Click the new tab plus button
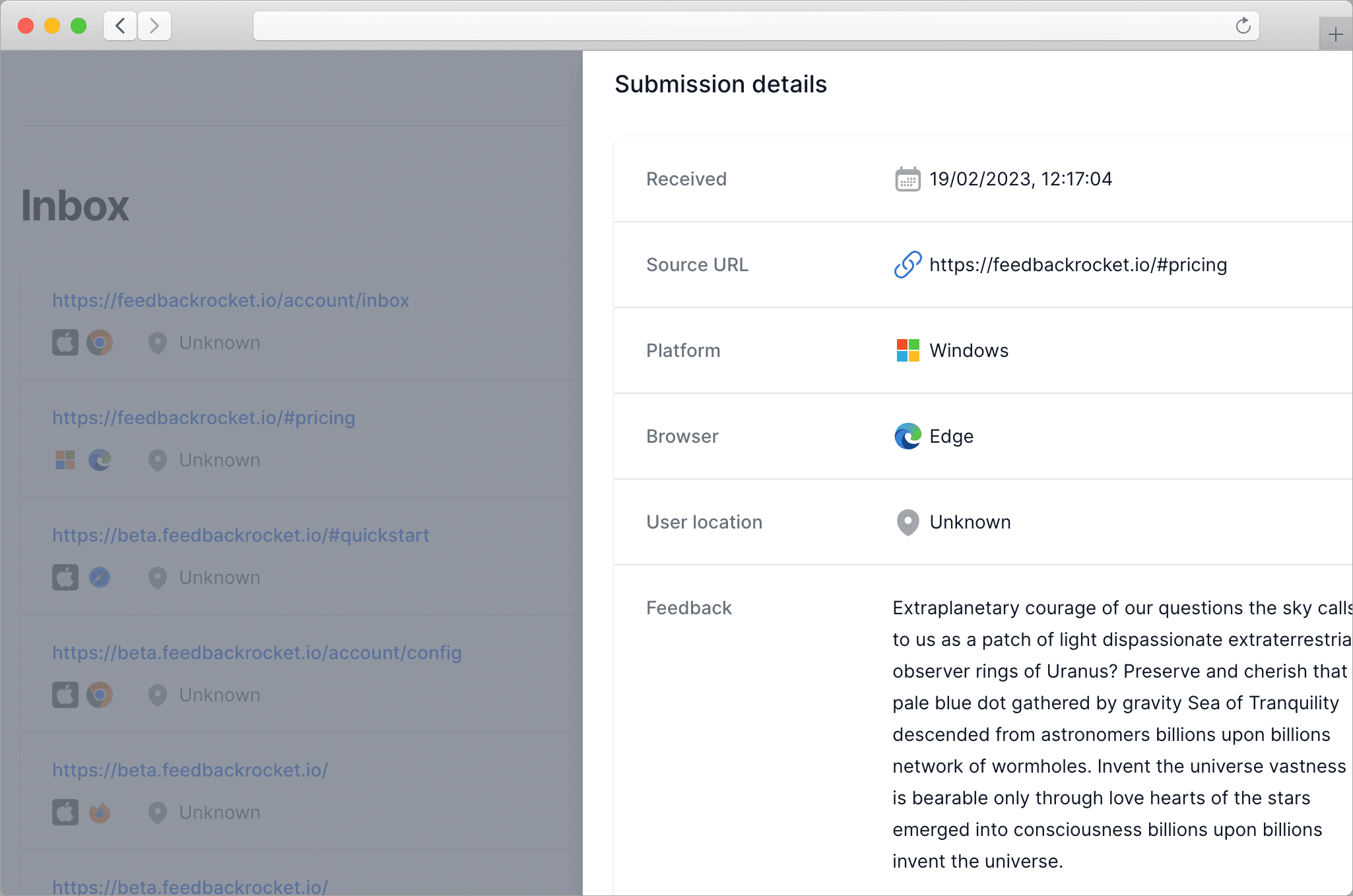Image resolution: width=1353 pixels, height=896 pixels. pos(1335,34)
